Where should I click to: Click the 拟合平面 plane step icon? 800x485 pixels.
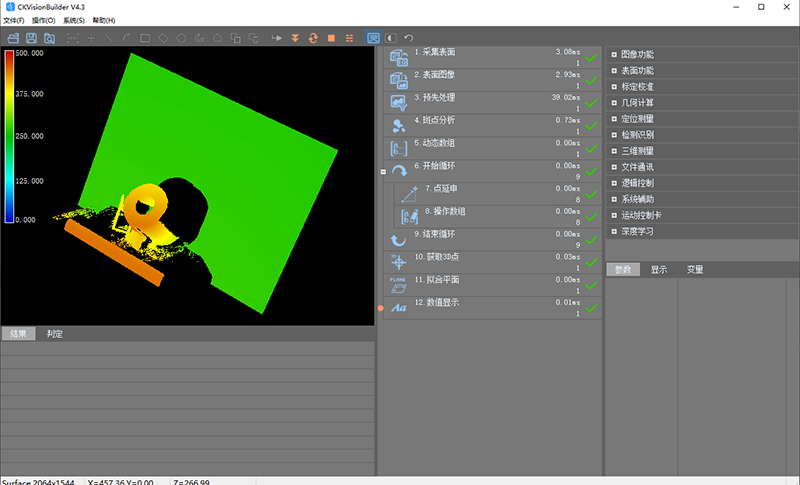click(x=398, y=284)
